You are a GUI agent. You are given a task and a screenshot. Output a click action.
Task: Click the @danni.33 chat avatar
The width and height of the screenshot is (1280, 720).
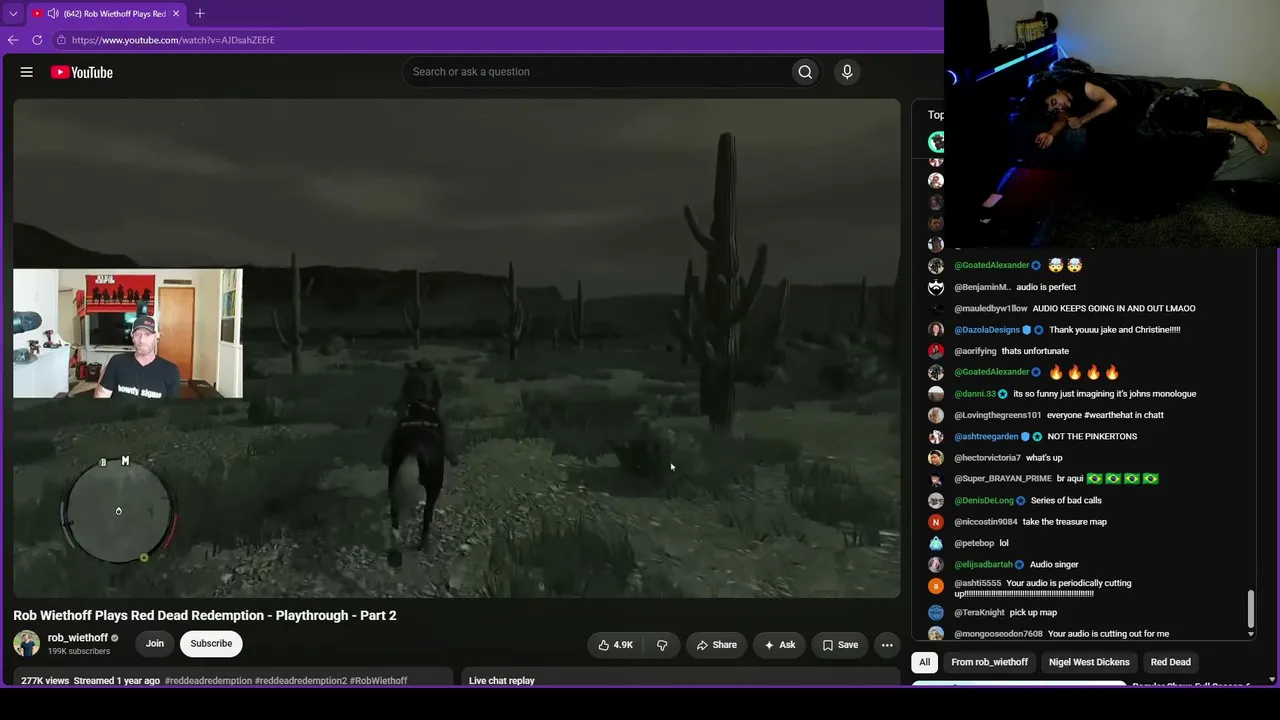(936, 394)
